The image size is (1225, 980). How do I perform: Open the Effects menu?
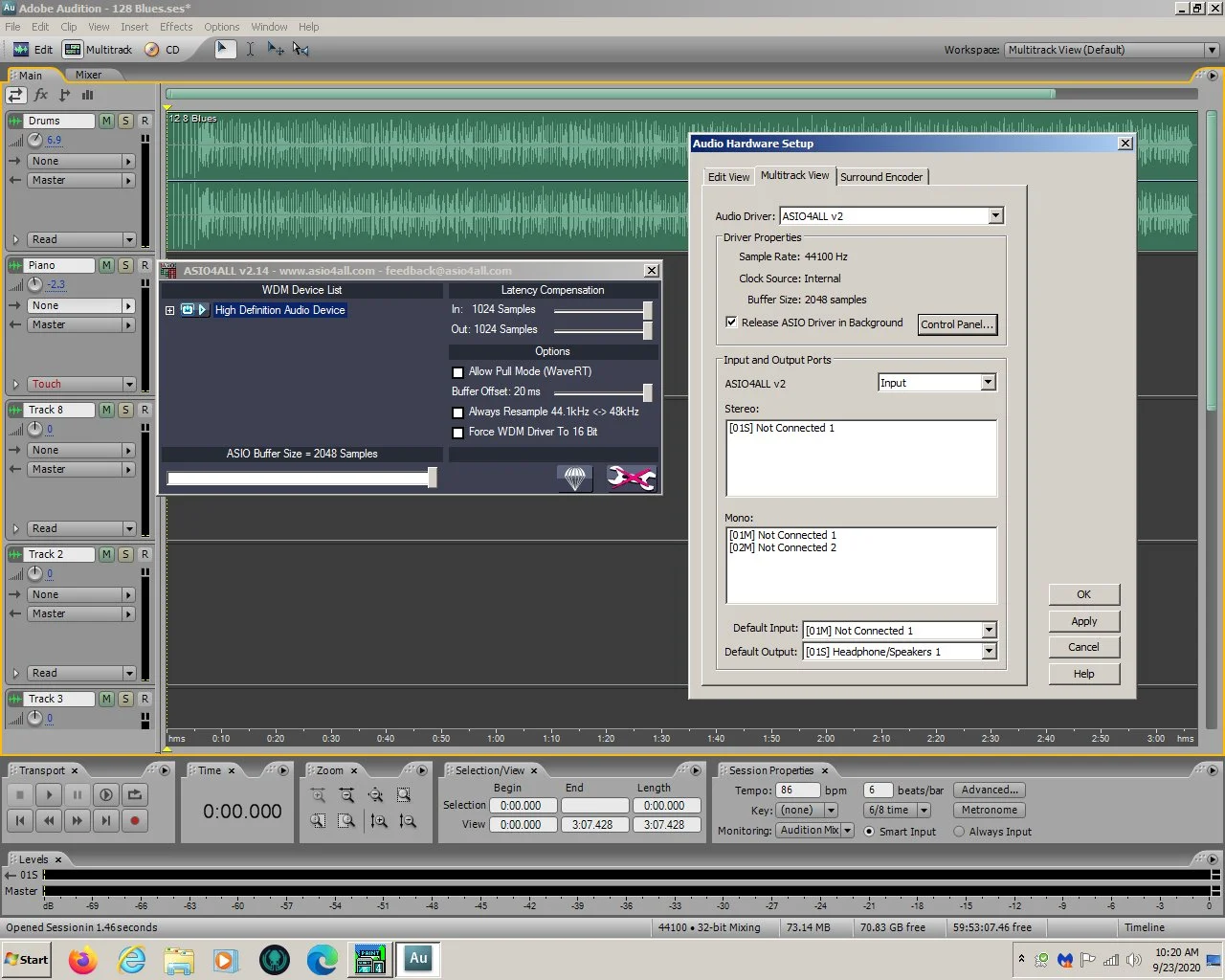(x=176, y=27)
